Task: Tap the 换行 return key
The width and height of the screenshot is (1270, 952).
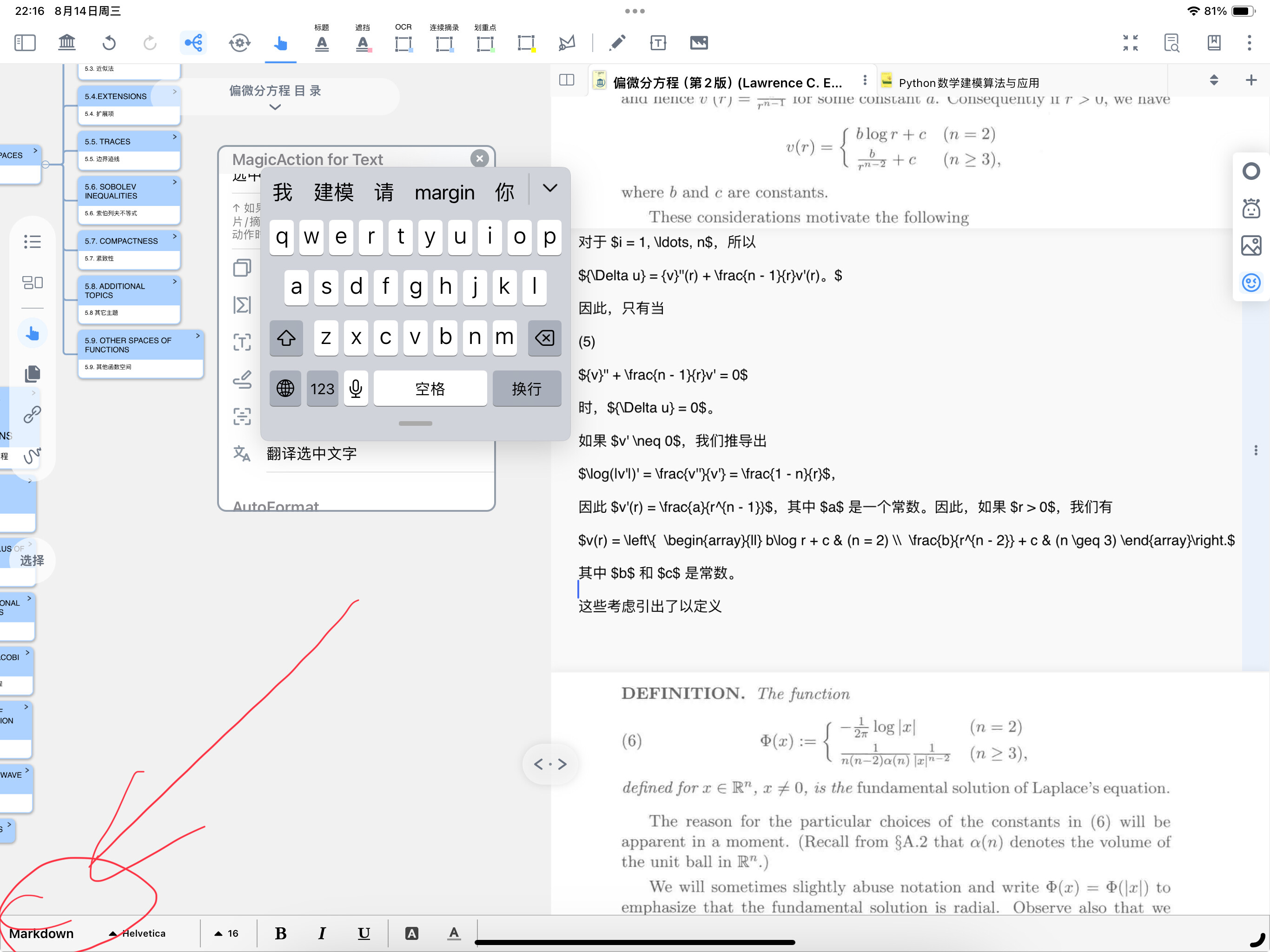Action: 527,389
